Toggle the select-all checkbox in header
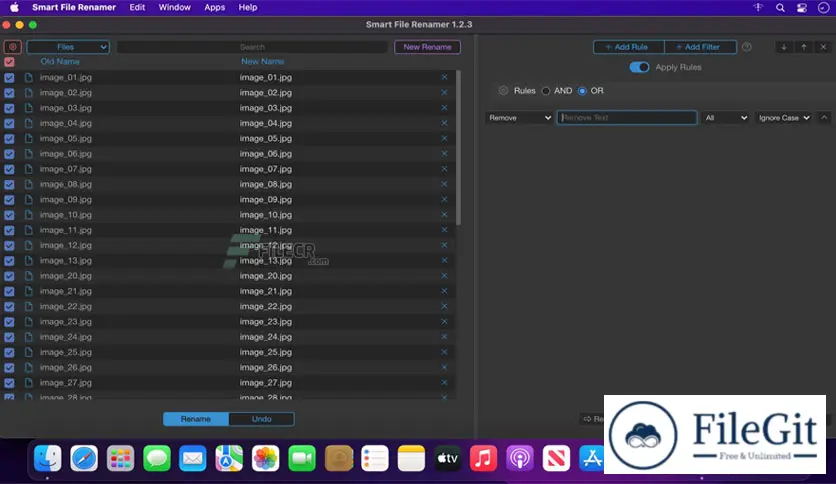 click(9, 62)
